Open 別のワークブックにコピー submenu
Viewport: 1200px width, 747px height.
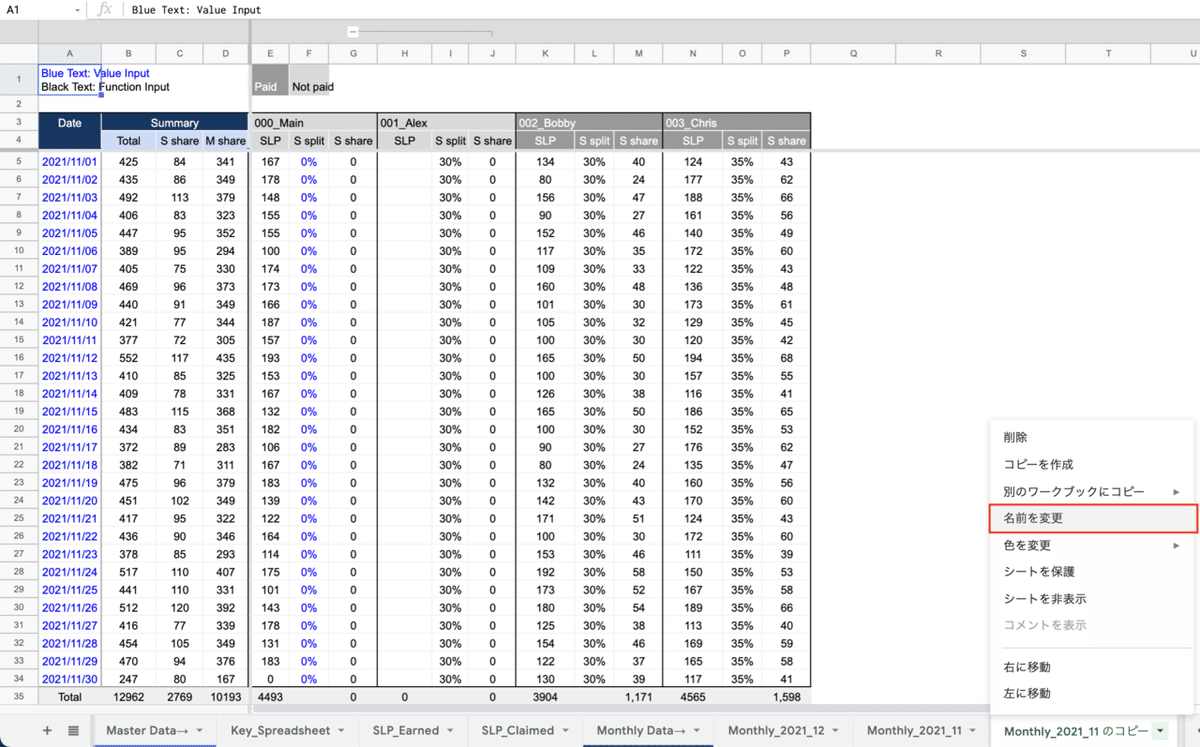click(x=1091, y=492)
